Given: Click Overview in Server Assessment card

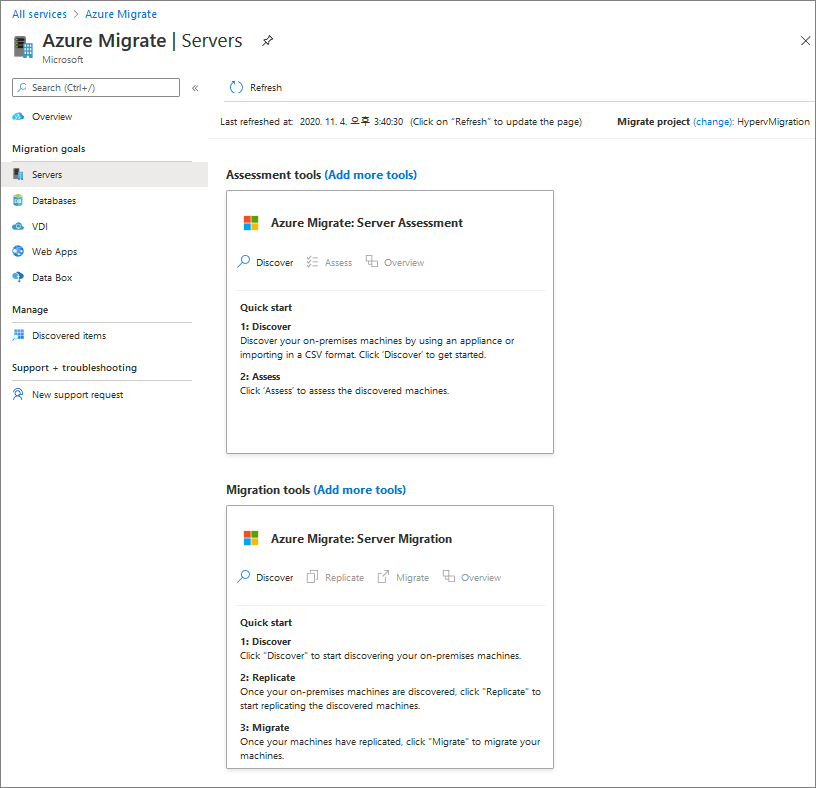Looking at the screenshot, I should pyautogui.click(x=404, y=263).
